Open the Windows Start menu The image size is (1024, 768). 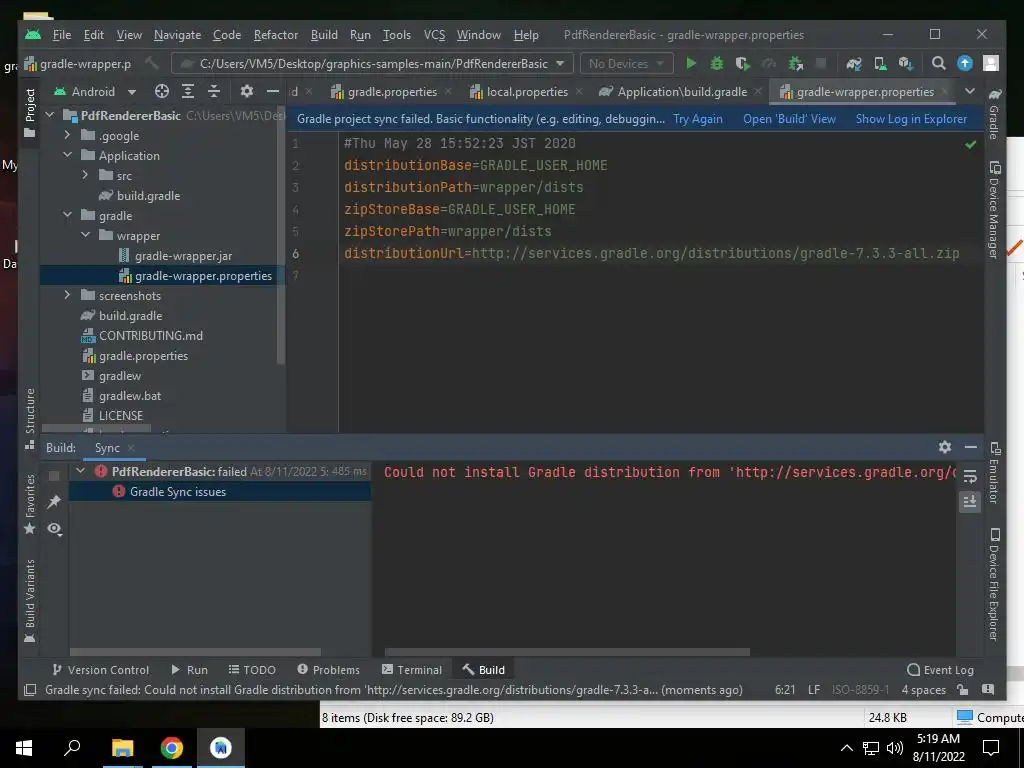pyautogui.click(x=24, y=748)
